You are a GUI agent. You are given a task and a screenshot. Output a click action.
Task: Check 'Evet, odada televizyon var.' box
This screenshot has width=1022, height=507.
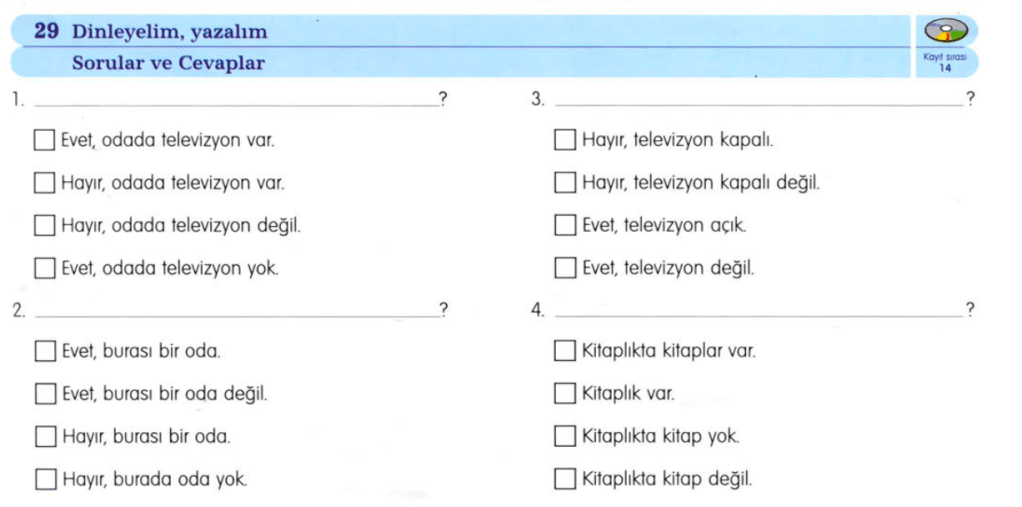[44, 141]
